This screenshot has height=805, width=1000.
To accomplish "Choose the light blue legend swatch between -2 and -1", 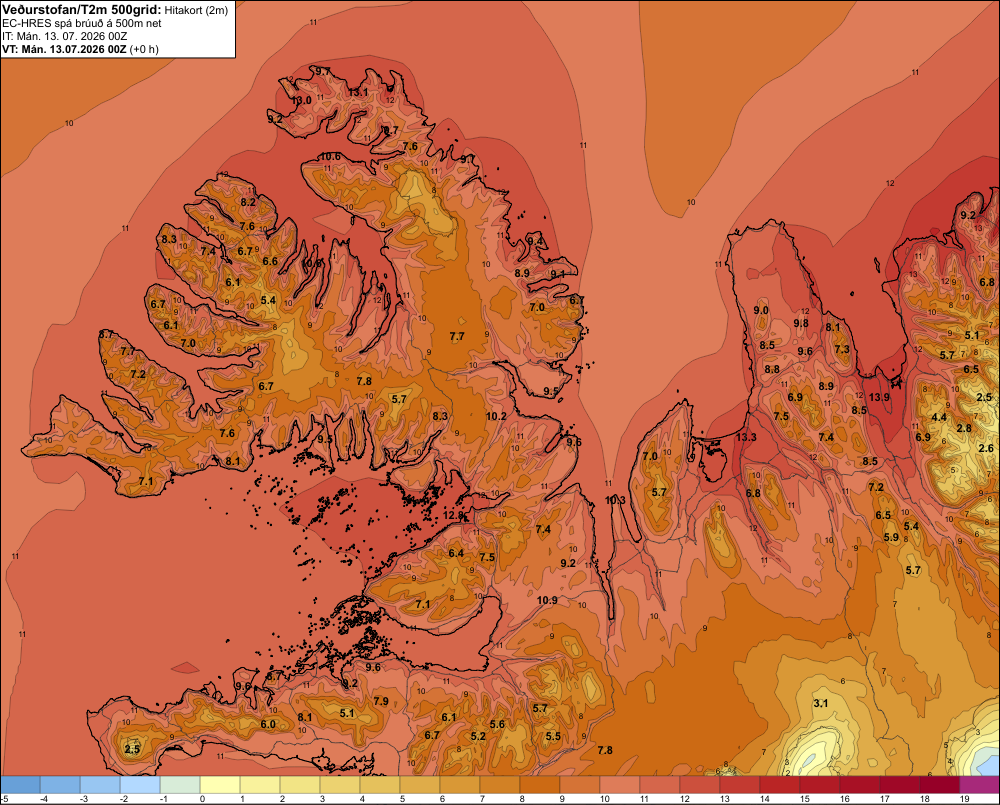I will point(140,784).
